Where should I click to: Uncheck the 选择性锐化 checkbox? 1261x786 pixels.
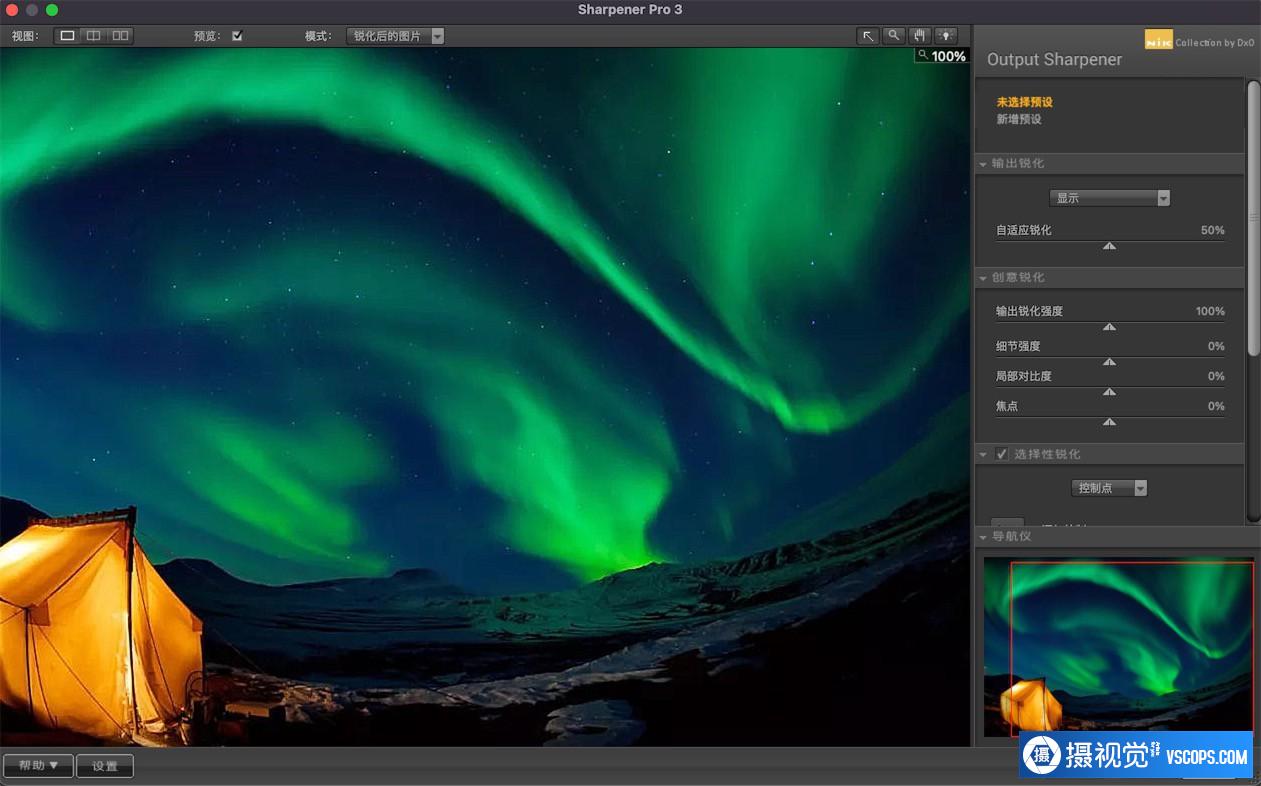pos(1002,454)
